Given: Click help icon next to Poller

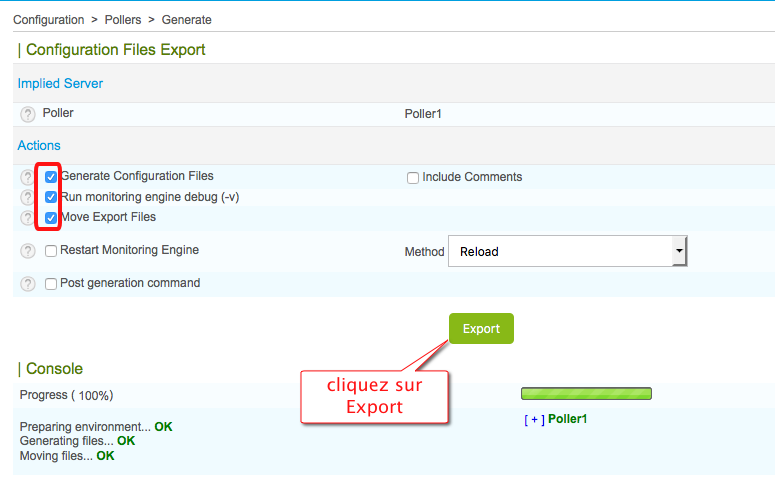Looking at the screenshot, I should click(28, 115).
